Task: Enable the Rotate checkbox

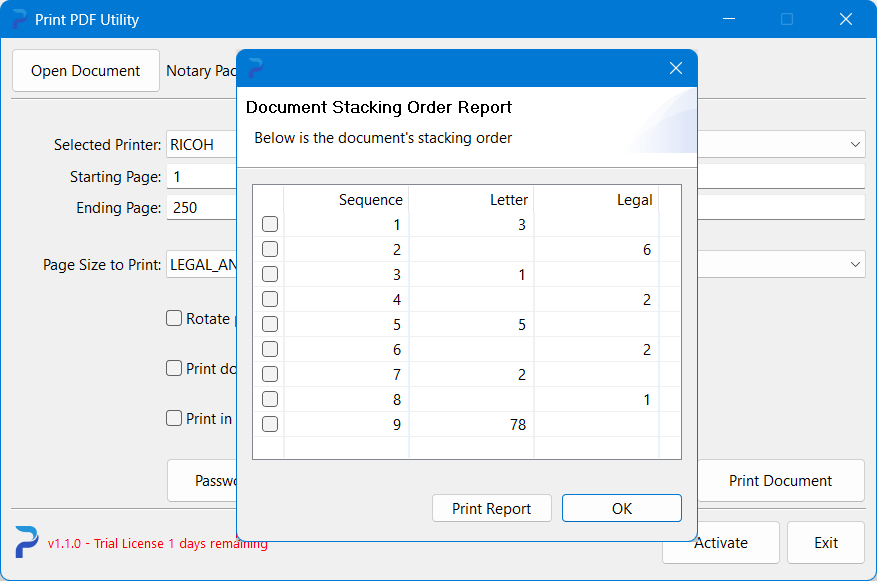Action: [x=174, y=319]
